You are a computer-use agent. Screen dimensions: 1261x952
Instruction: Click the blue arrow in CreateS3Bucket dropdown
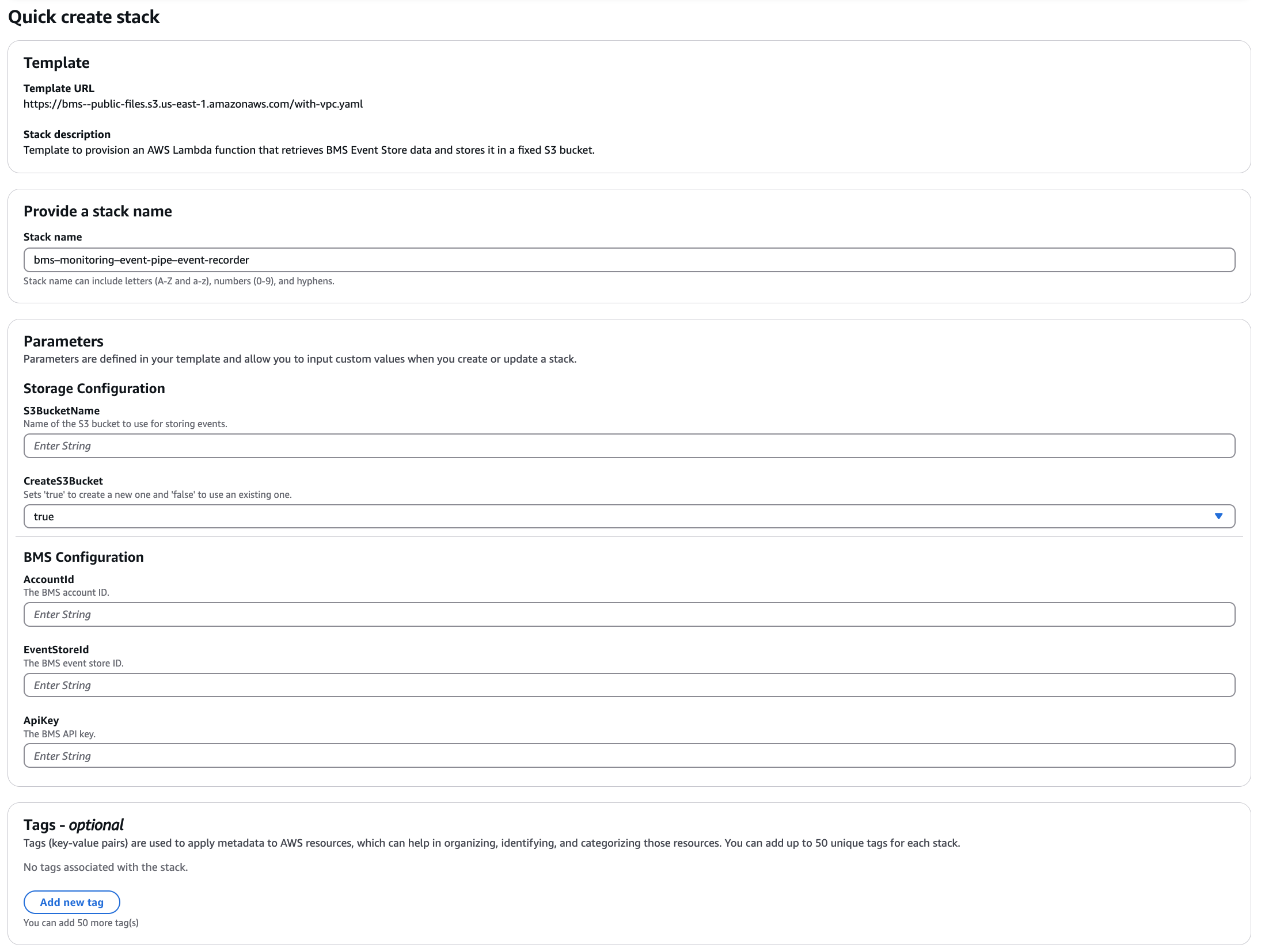[x=1218, y=516]
